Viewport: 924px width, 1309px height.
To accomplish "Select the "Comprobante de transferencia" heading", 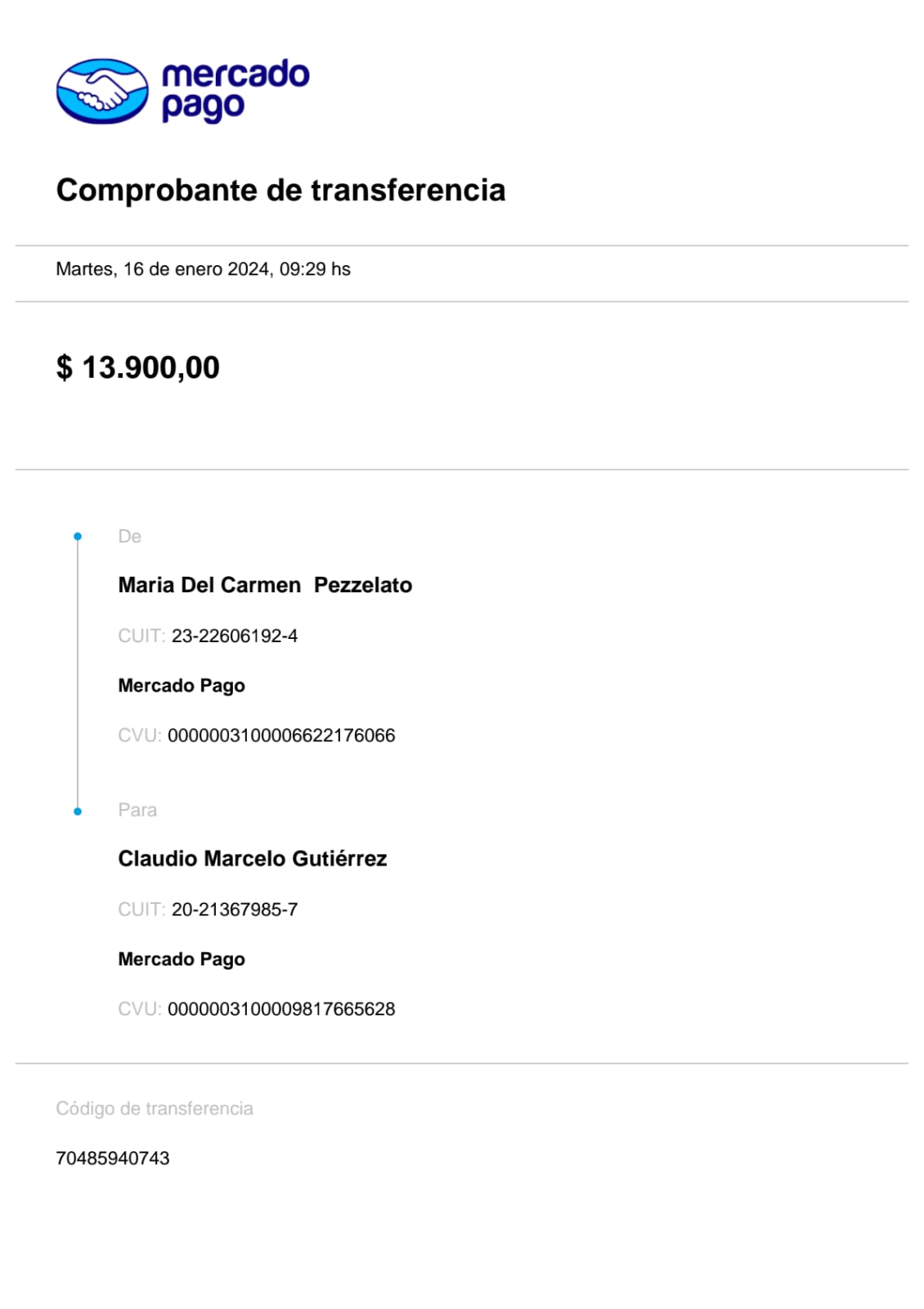I will point(280,190).
